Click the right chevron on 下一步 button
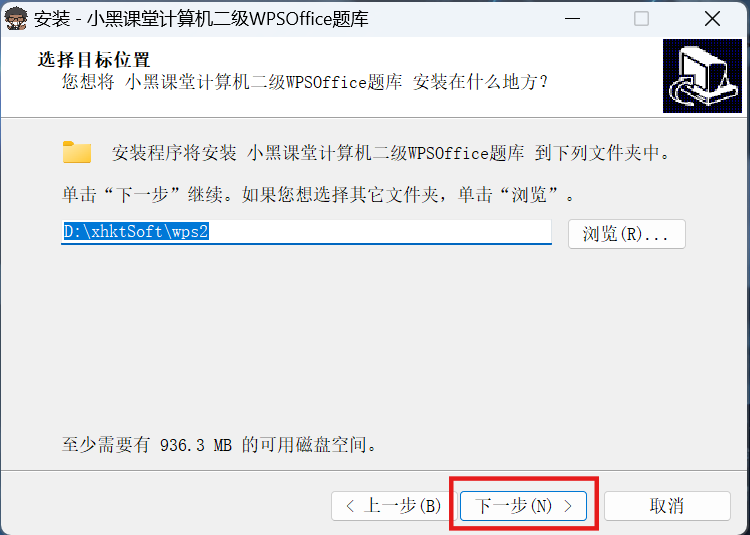Image resolution: width=750 pixels, height=535 pixels. 568,506
